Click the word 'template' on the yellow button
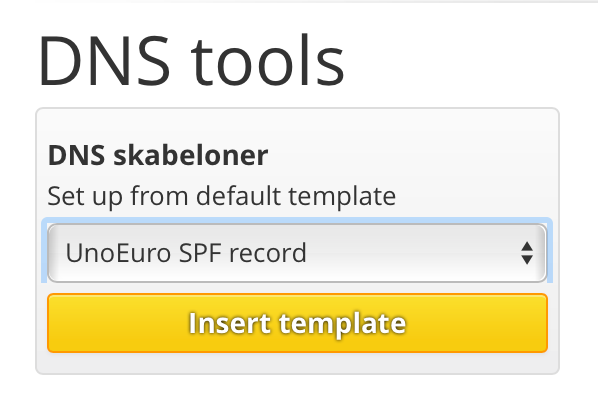 click(342, 324)
